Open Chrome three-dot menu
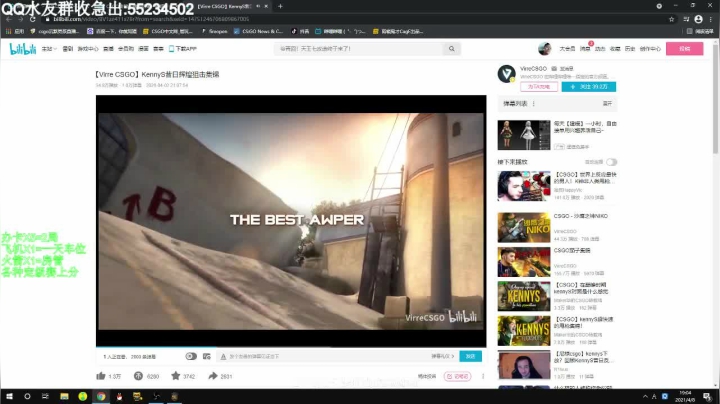Image resolution: width=720 pixels, height=404 pixels. tap(711, 19)
